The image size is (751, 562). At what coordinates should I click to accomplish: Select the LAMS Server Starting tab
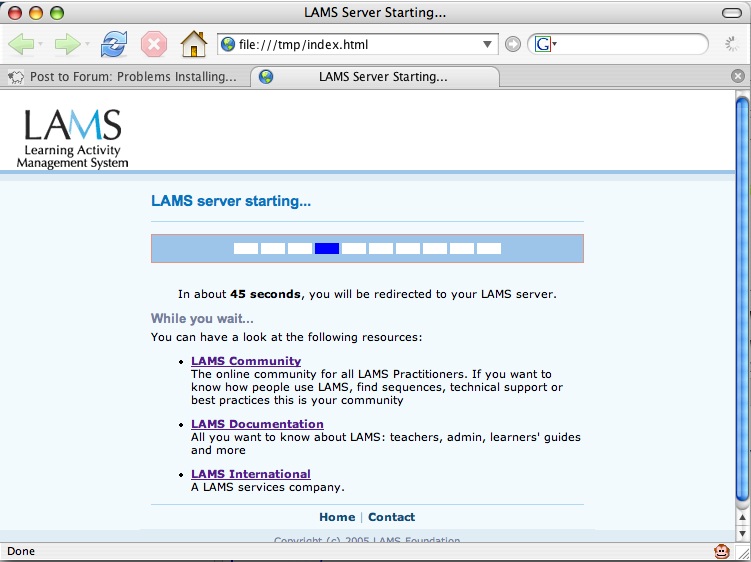coord(375,77)
